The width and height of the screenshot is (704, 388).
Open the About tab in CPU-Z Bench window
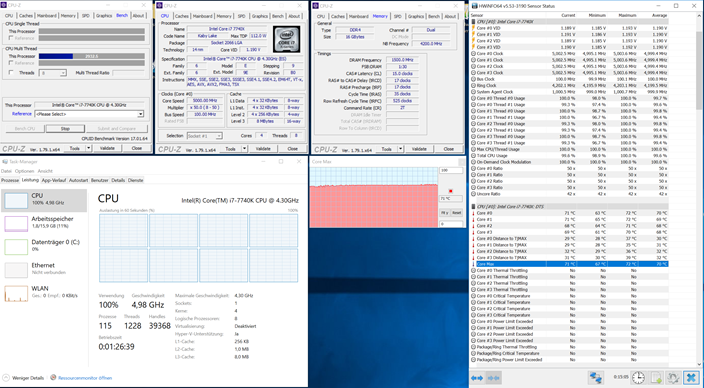(x=138, y=16)
